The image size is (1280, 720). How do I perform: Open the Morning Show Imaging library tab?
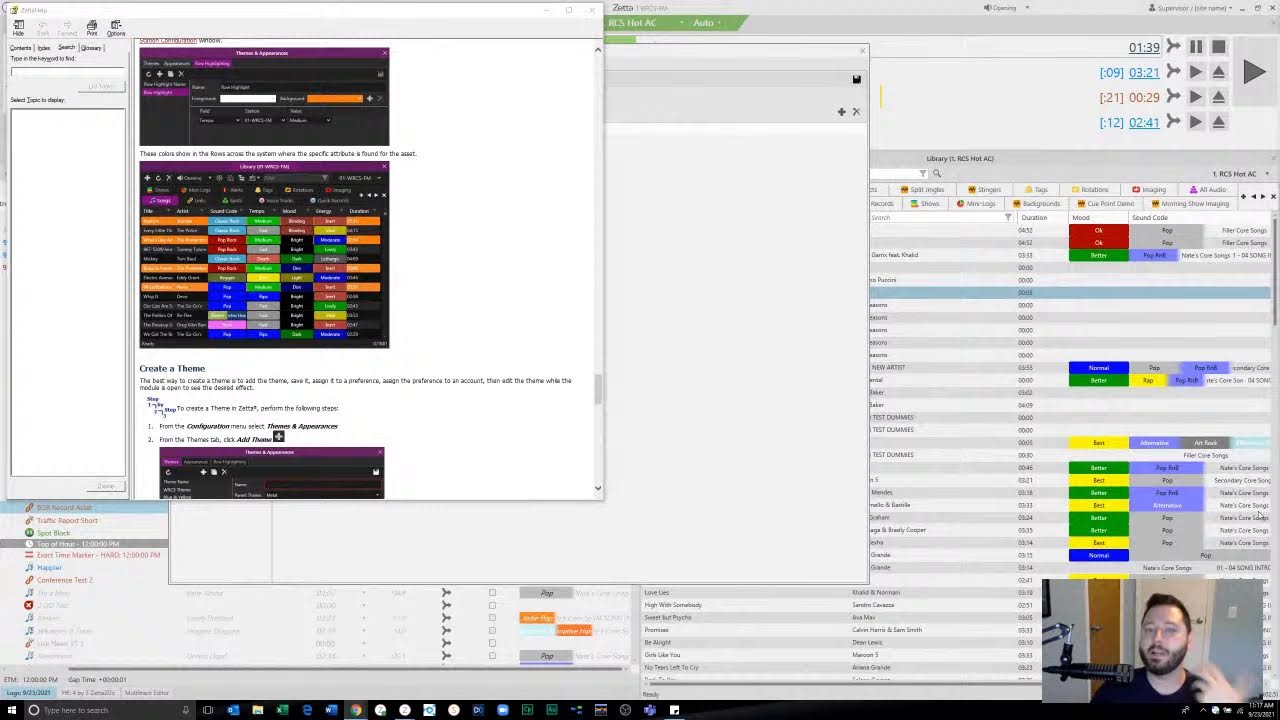tap(1190, 204)
